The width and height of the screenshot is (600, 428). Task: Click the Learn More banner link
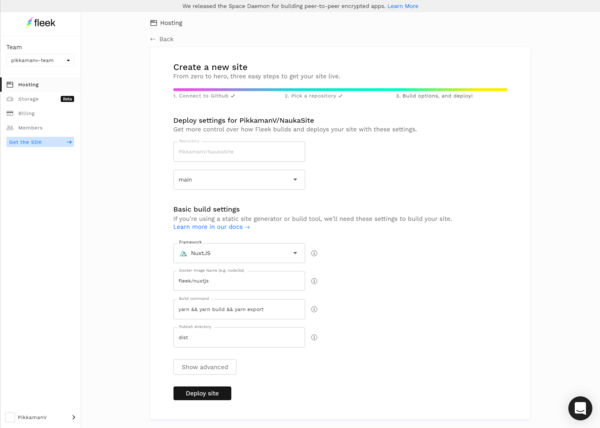403,6
